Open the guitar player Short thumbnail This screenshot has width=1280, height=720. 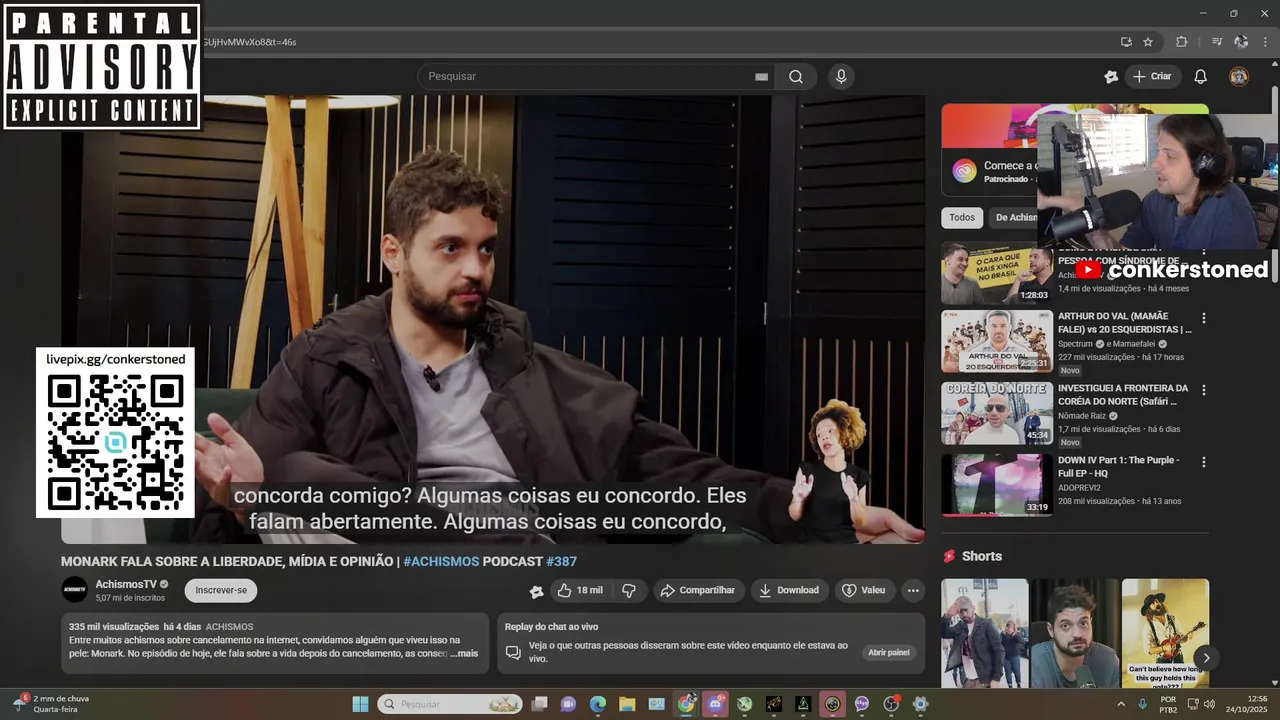pos(1165,633)
